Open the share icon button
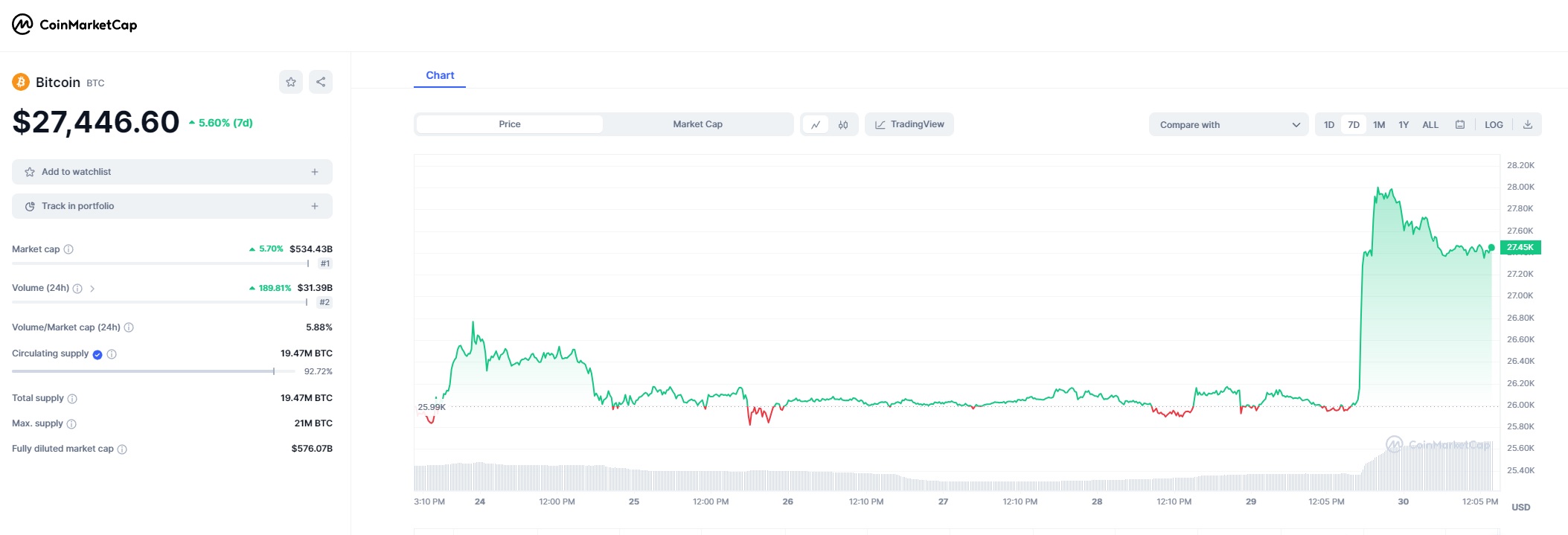1568x535 pixels. (321, 82)
